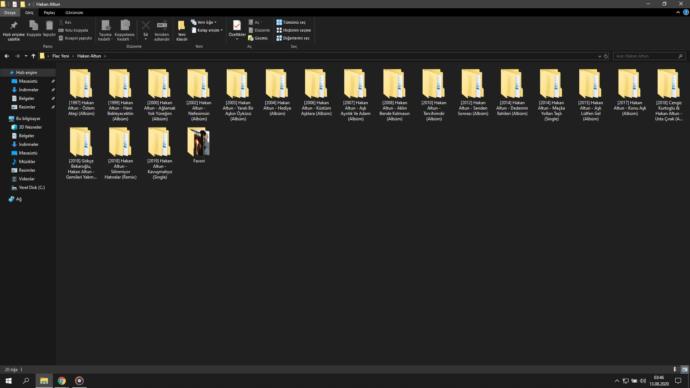This screenshot has height=388, width=690.
Task: Select Ağ in the navigation pane
Action: click(15, 199)
